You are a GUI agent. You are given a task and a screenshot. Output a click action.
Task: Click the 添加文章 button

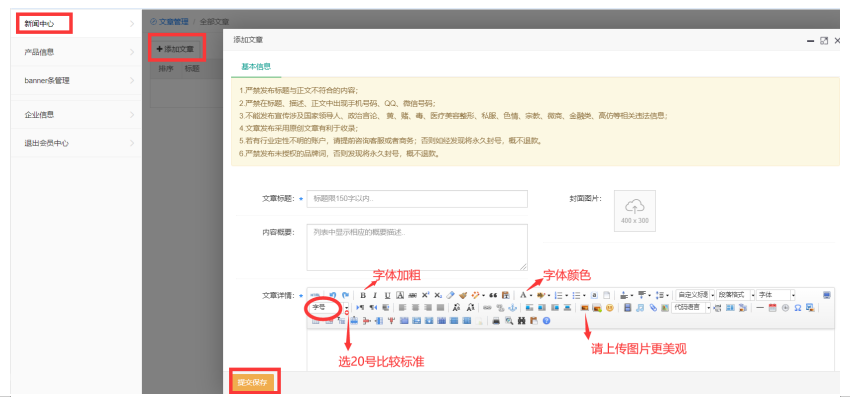coord(175,49)
